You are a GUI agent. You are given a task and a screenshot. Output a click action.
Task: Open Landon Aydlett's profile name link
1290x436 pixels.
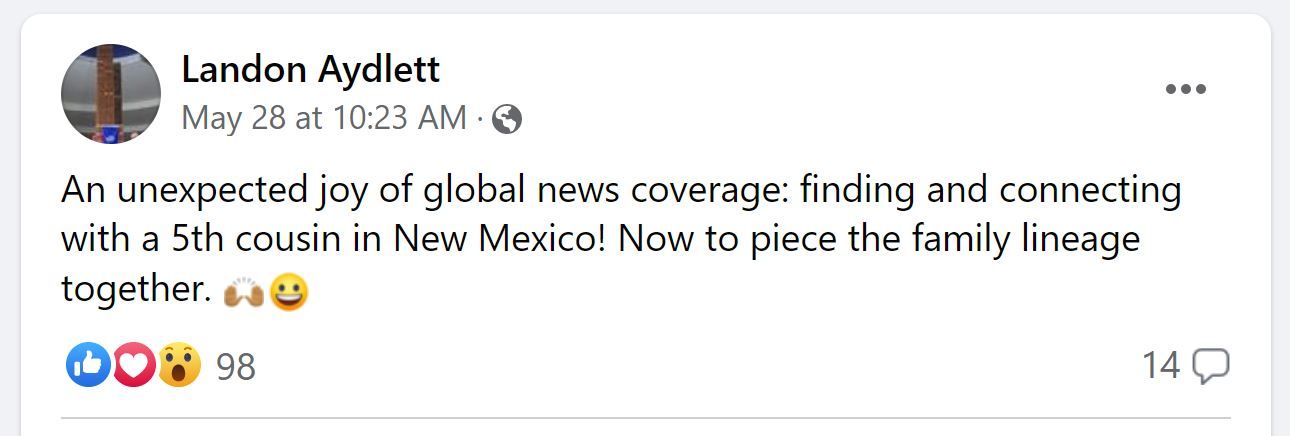tap(310, 70)
